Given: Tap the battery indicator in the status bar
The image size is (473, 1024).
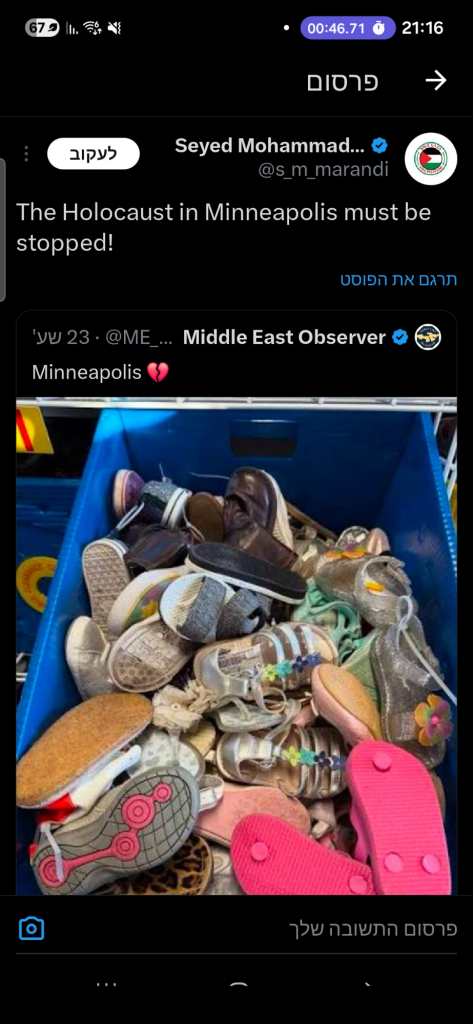Looking at the screenshot, I should coord(42,28).
